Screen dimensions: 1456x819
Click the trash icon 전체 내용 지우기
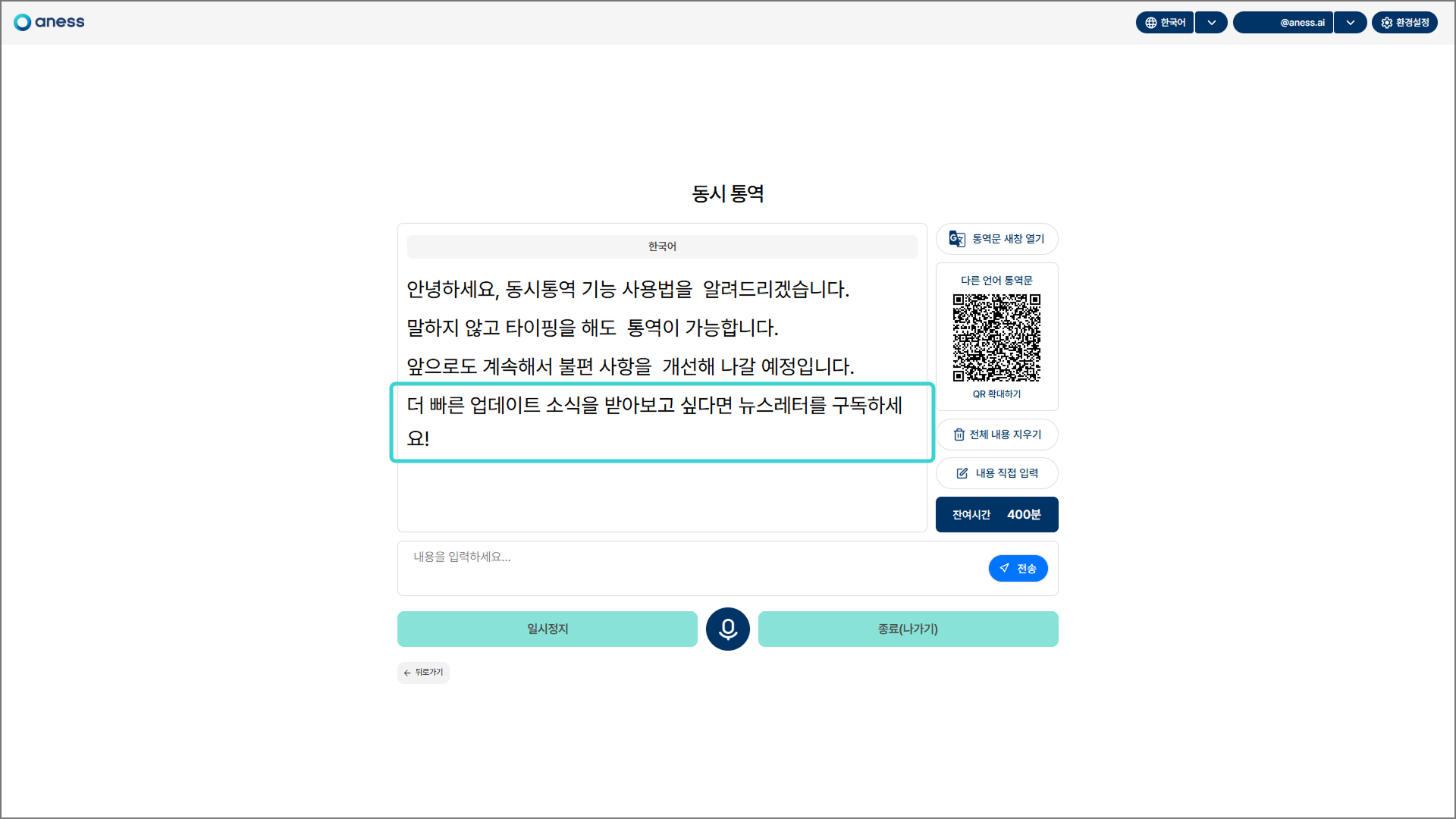(959, 435)
